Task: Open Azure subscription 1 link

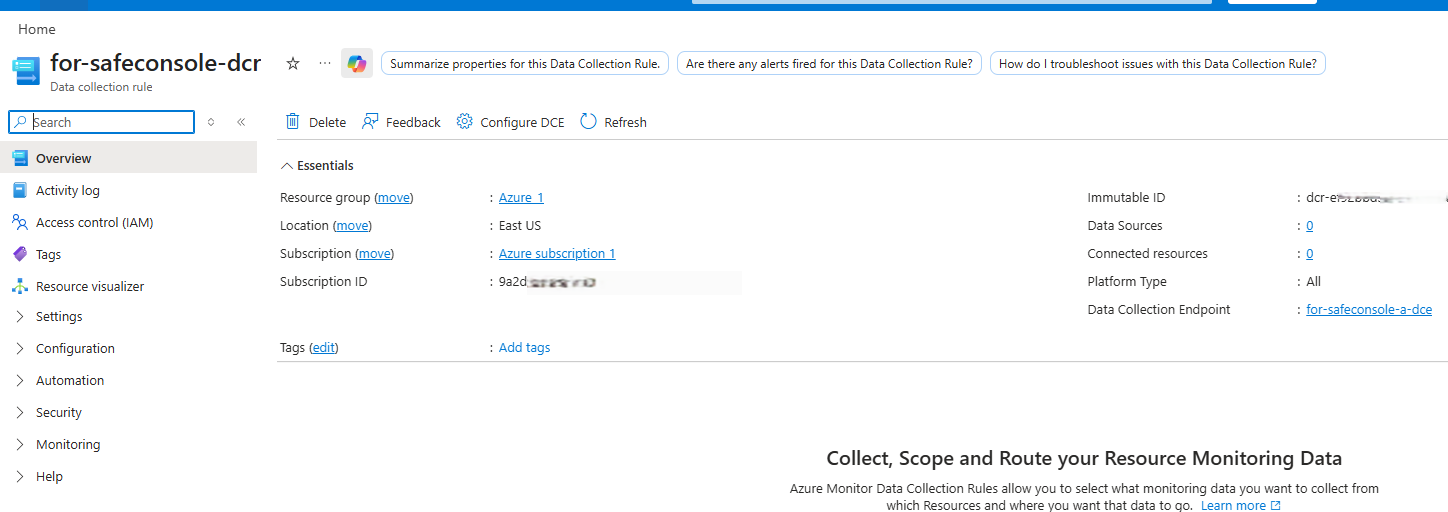Action: pos(557,253)
